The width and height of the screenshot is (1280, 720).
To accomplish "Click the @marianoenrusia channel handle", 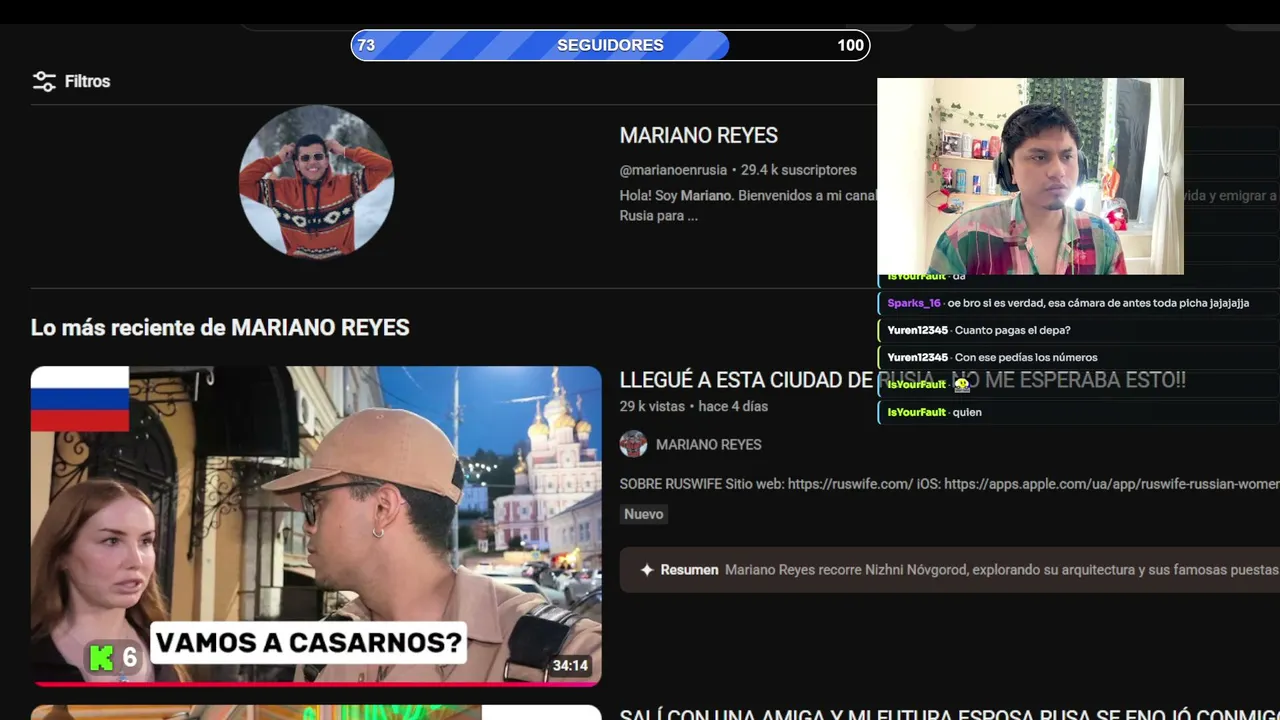I will pyautogui.click(x=673, y=170).
